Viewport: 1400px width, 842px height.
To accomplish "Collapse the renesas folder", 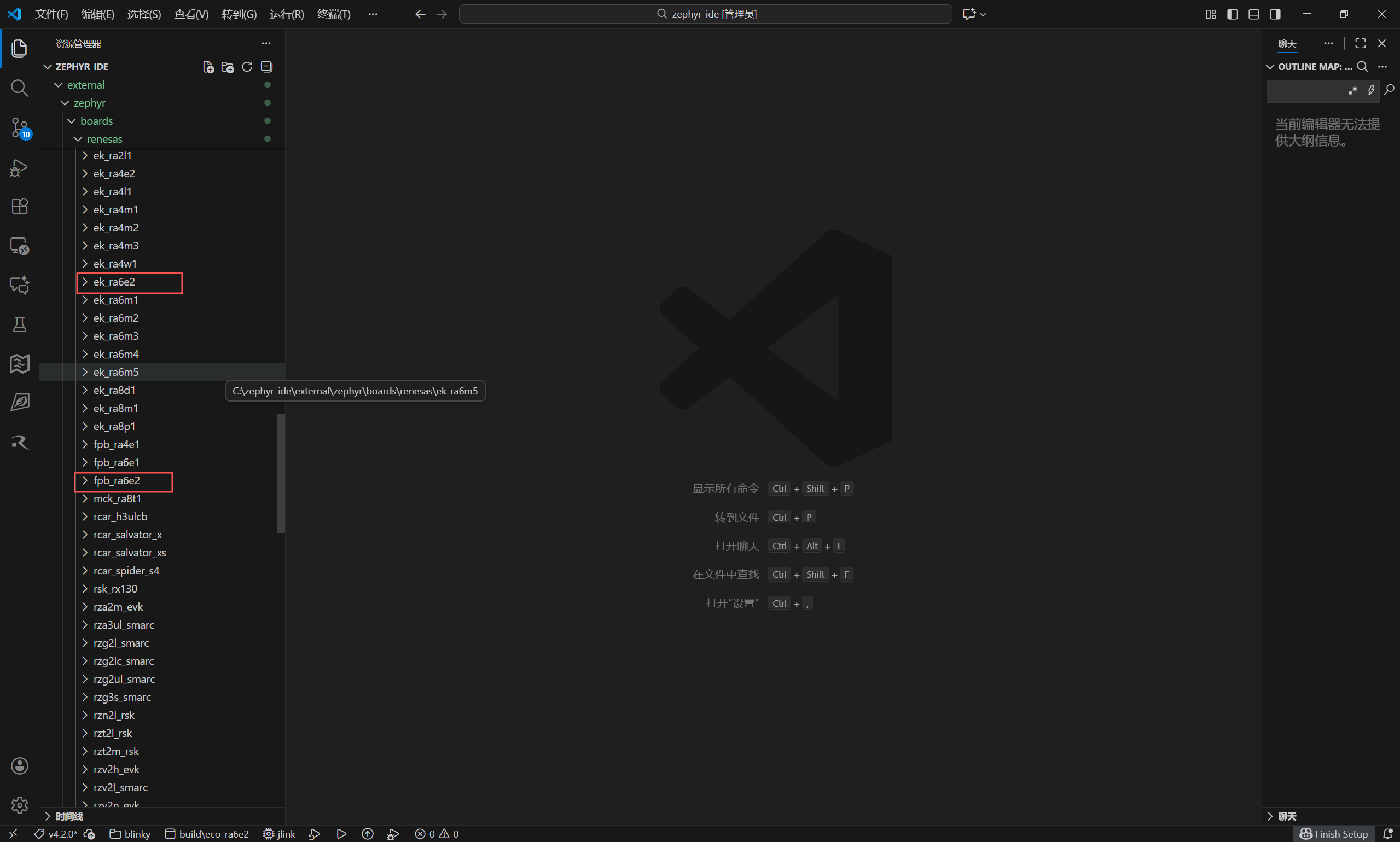I will click(x=162, y=139).
